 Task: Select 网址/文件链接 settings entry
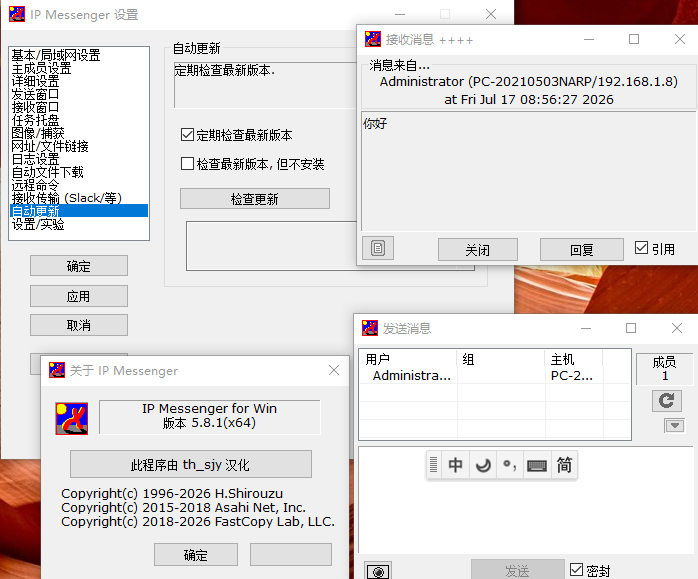[79, 146]
